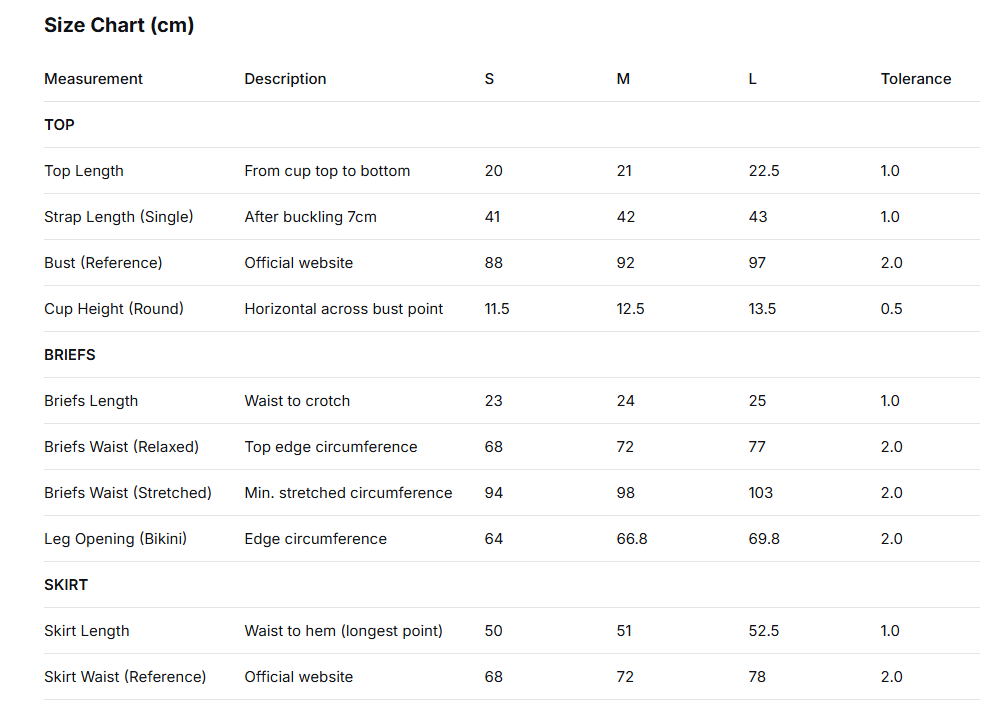Screen dimensions: 997x722
Task: Select the L size column header
Action: (752, 79)
